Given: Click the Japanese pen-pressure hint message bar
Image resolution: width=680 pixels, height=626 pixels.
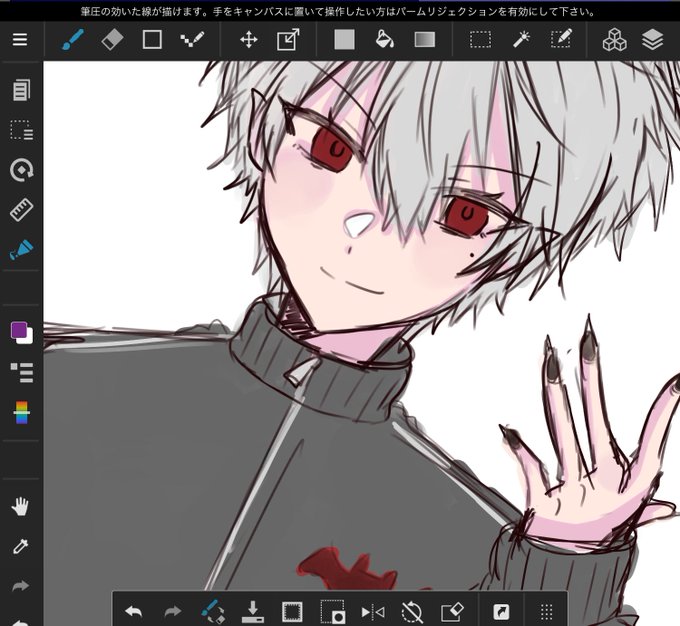Looking at the screenshot, I should click(x=340, y=12).
